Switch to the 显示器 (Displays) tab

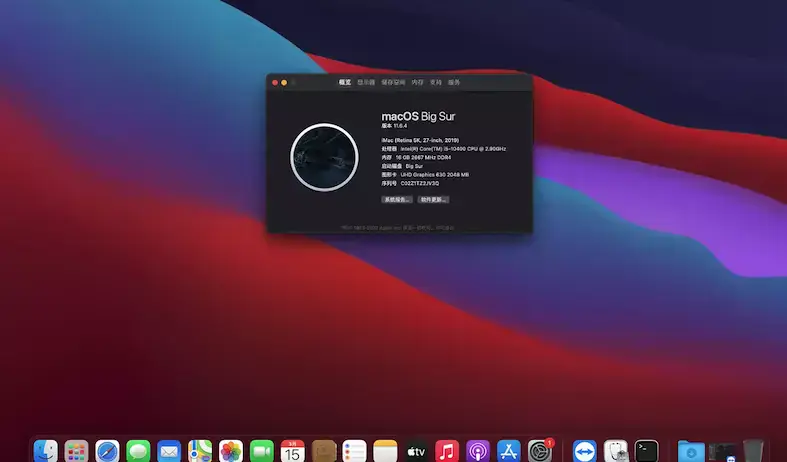click(366, 82)
